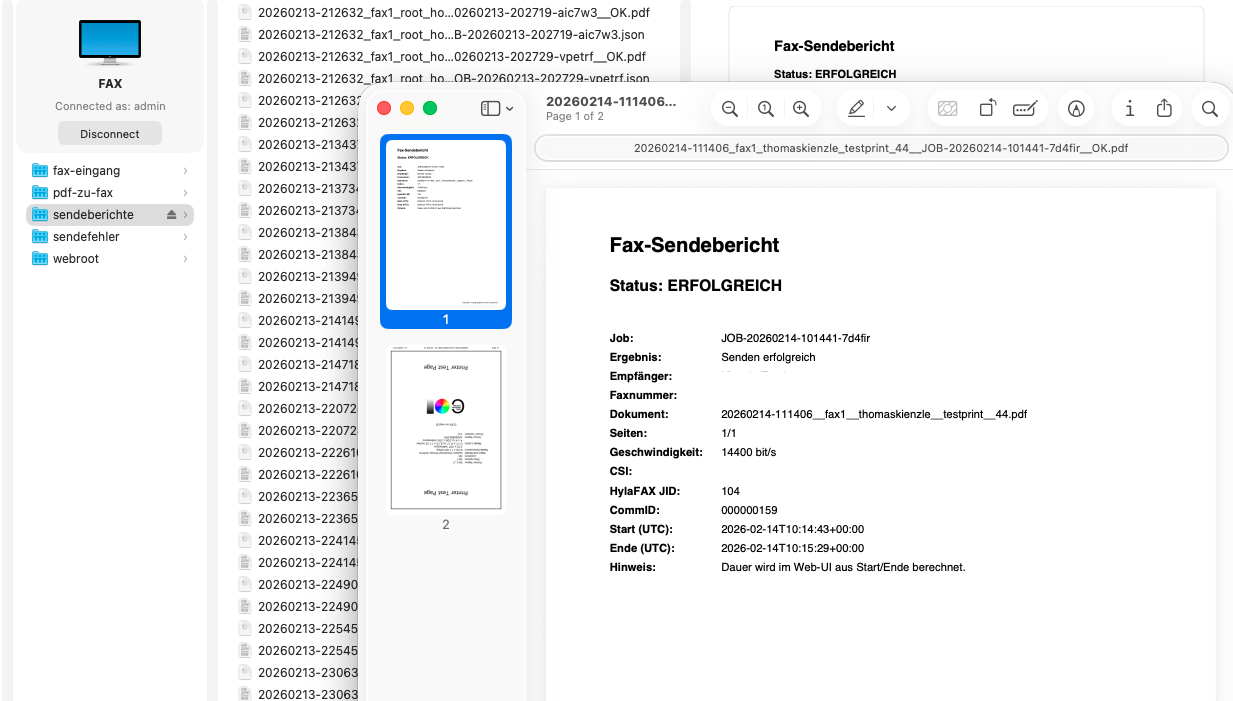Reset zoom to actual size
The image size is (1233, 701).
point(765,109)
